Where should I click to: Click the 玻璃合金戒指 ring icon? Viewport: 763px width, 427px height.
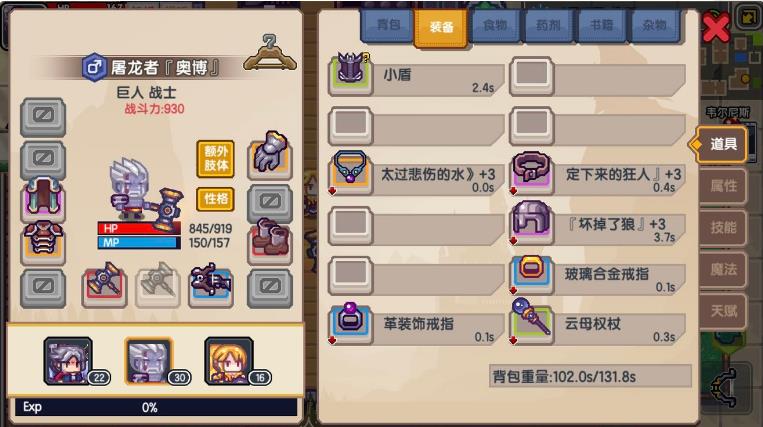point(532,274)
